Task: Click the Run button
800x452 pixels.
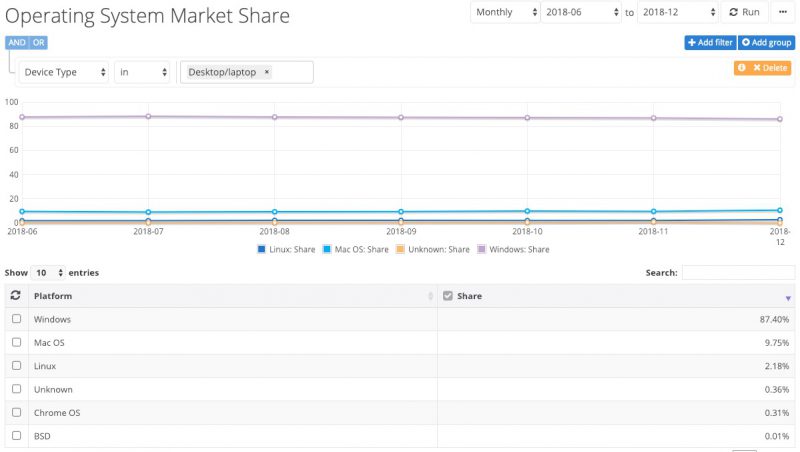Action: [x=744, y=12]
